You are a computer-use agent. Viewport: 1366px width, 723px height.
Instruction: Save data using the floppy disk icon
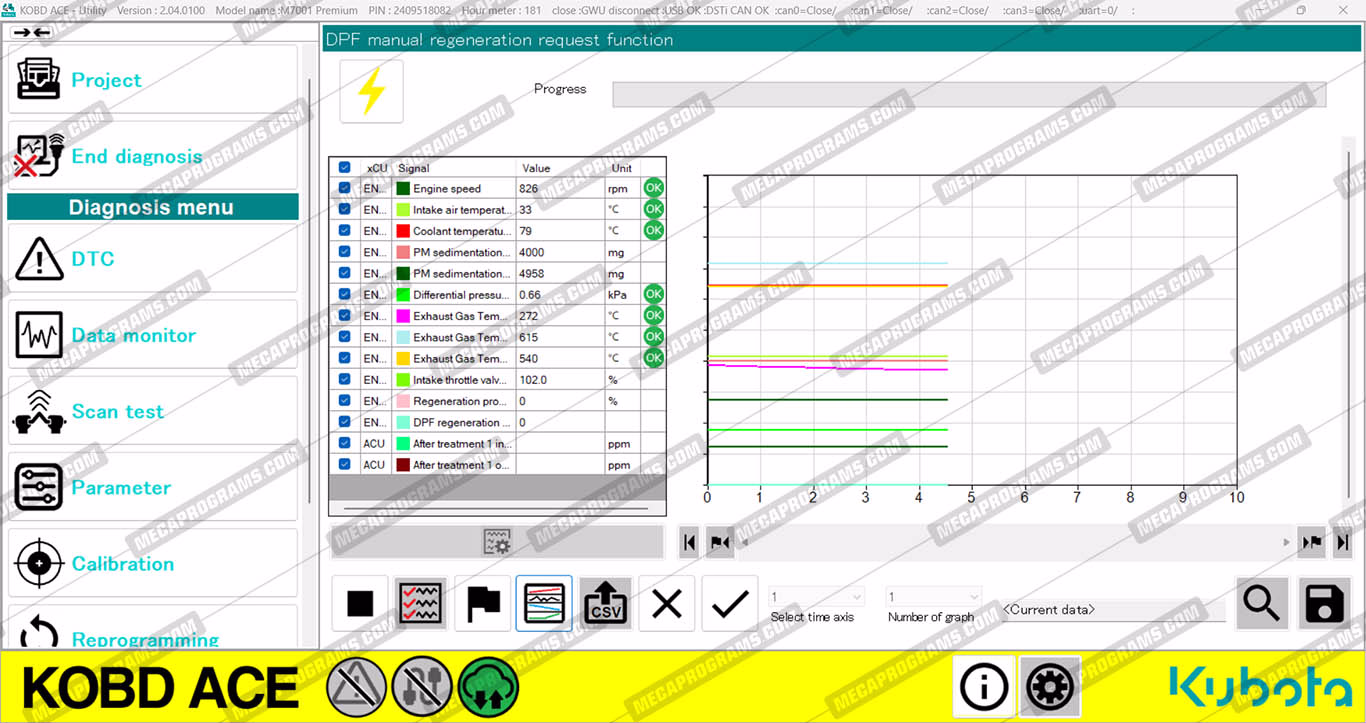(1324, 603)
